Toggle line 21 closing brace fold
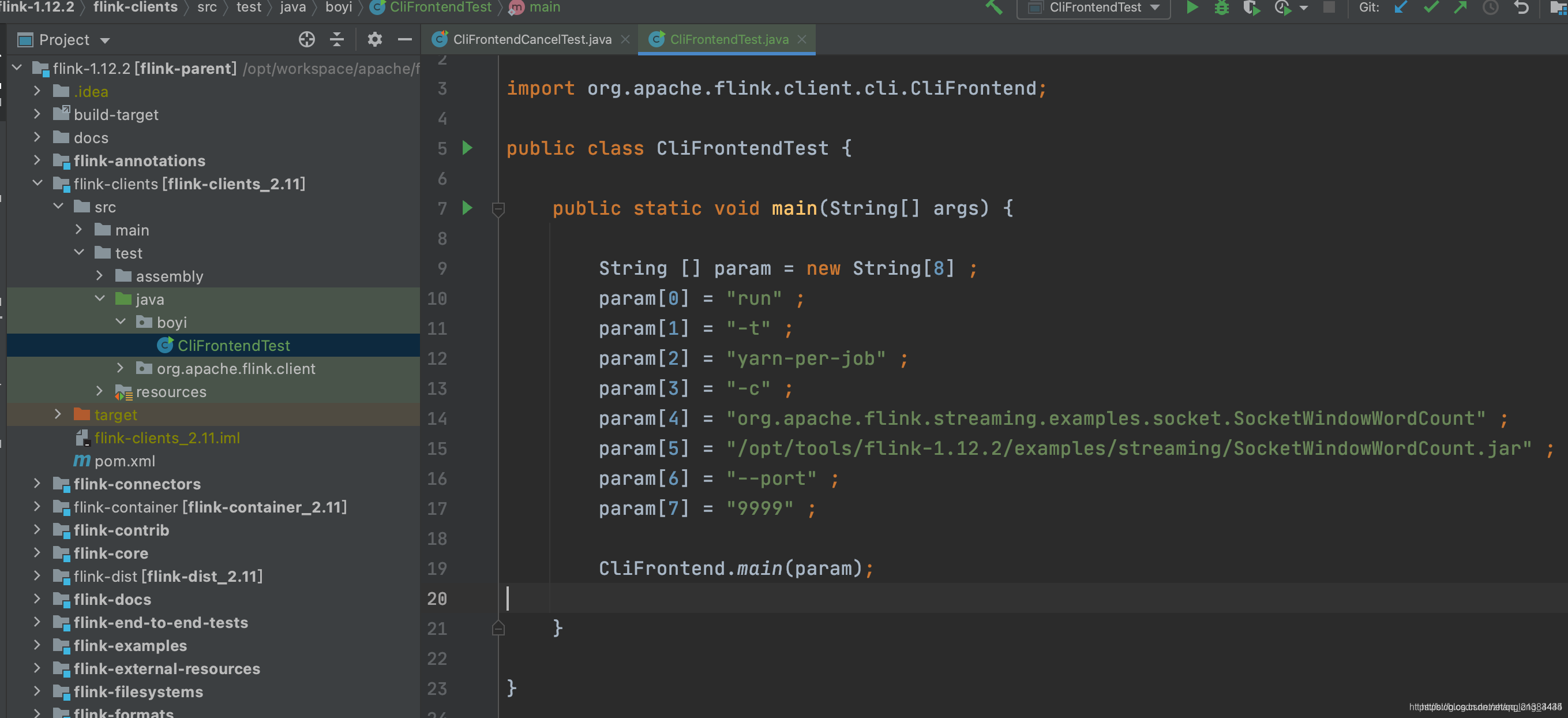The image size is (1568, 718). (x=498, y=627)
